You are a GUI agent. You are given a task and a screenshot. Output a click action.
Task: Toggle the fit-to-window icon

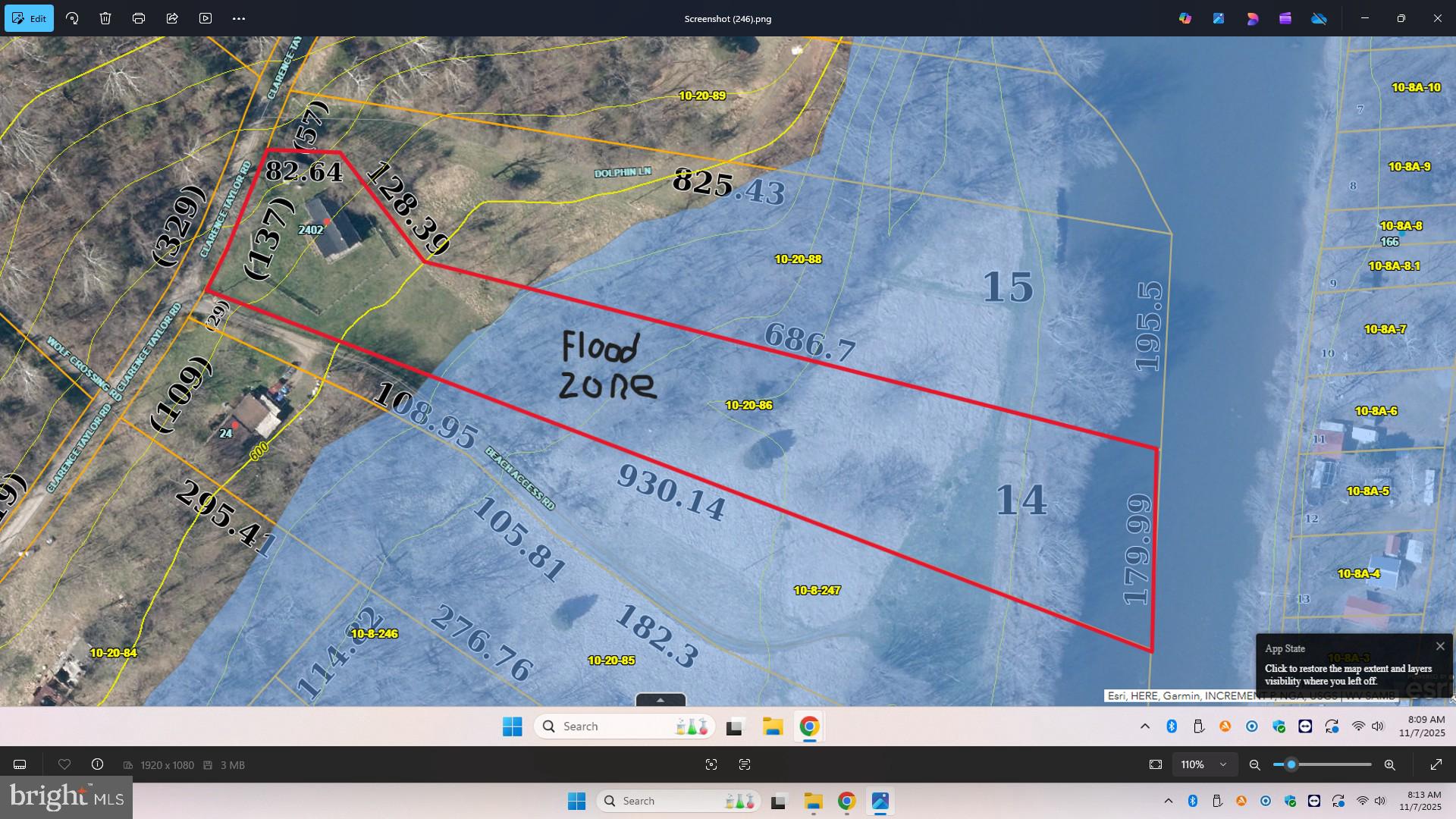point(1156,764)
